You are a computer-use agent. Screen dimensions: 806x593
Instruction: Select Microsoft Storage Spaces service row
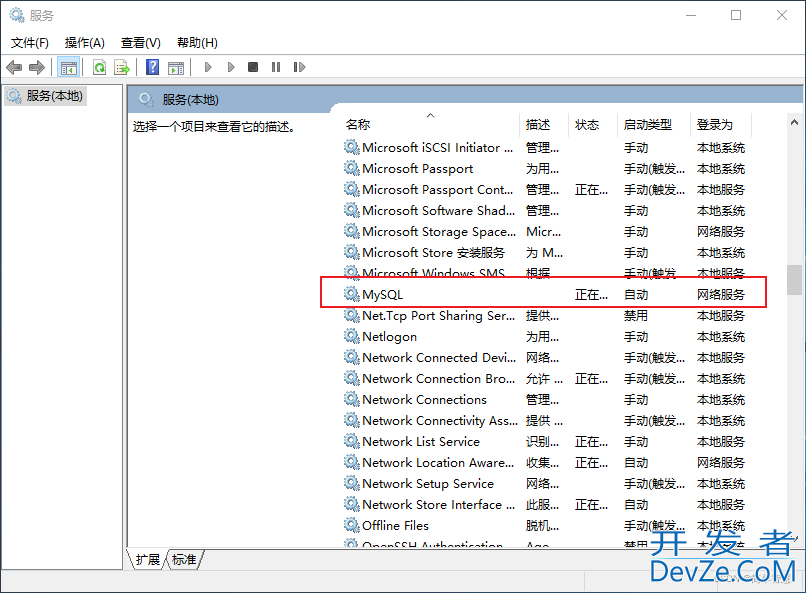(544, 231)
